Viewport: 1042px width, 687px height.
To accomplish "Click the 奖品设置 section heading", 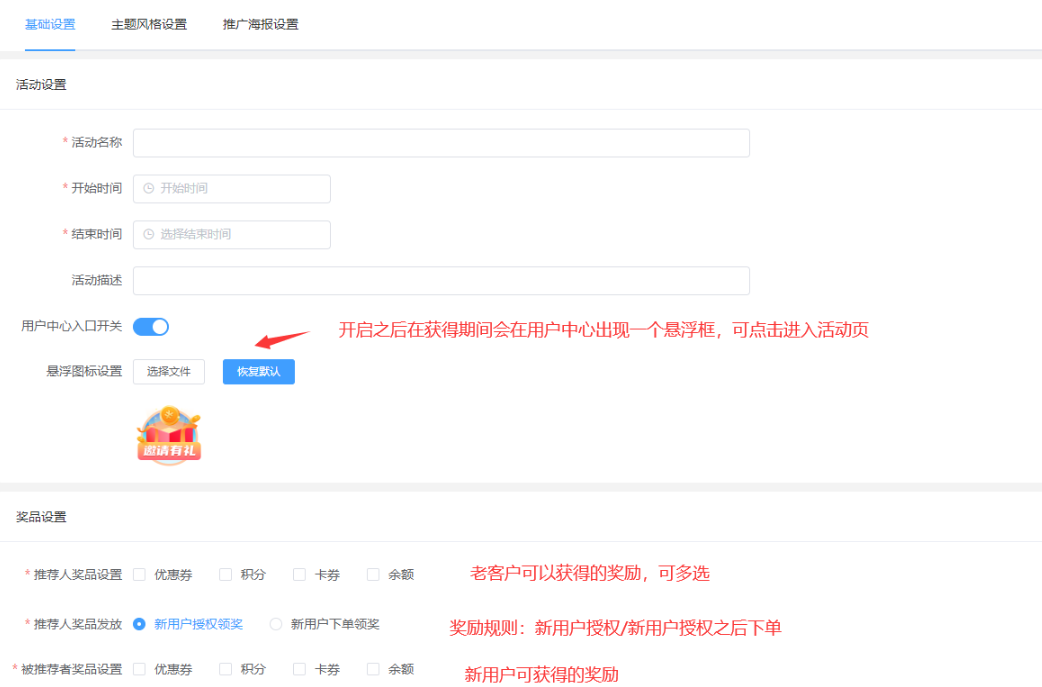I will click(41, 517).
